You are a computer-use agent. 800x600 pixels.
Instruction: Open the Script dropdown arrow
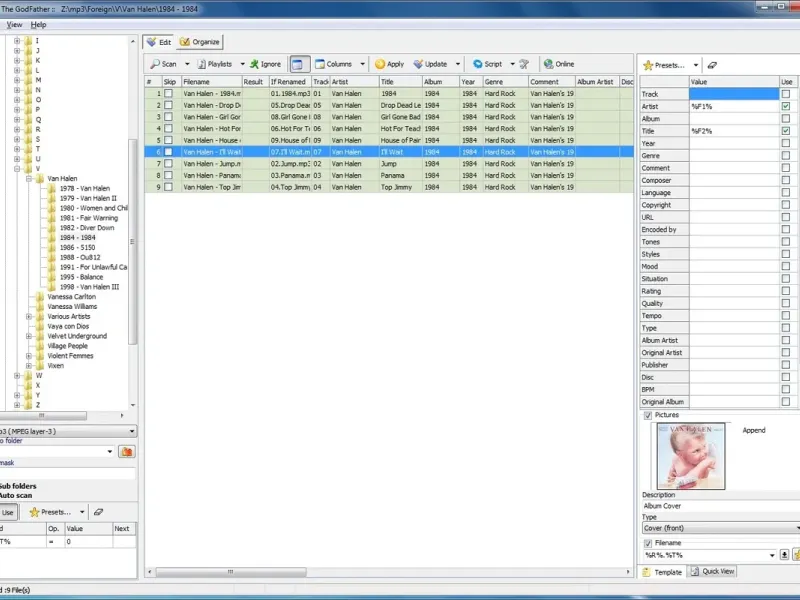(512, 64)
